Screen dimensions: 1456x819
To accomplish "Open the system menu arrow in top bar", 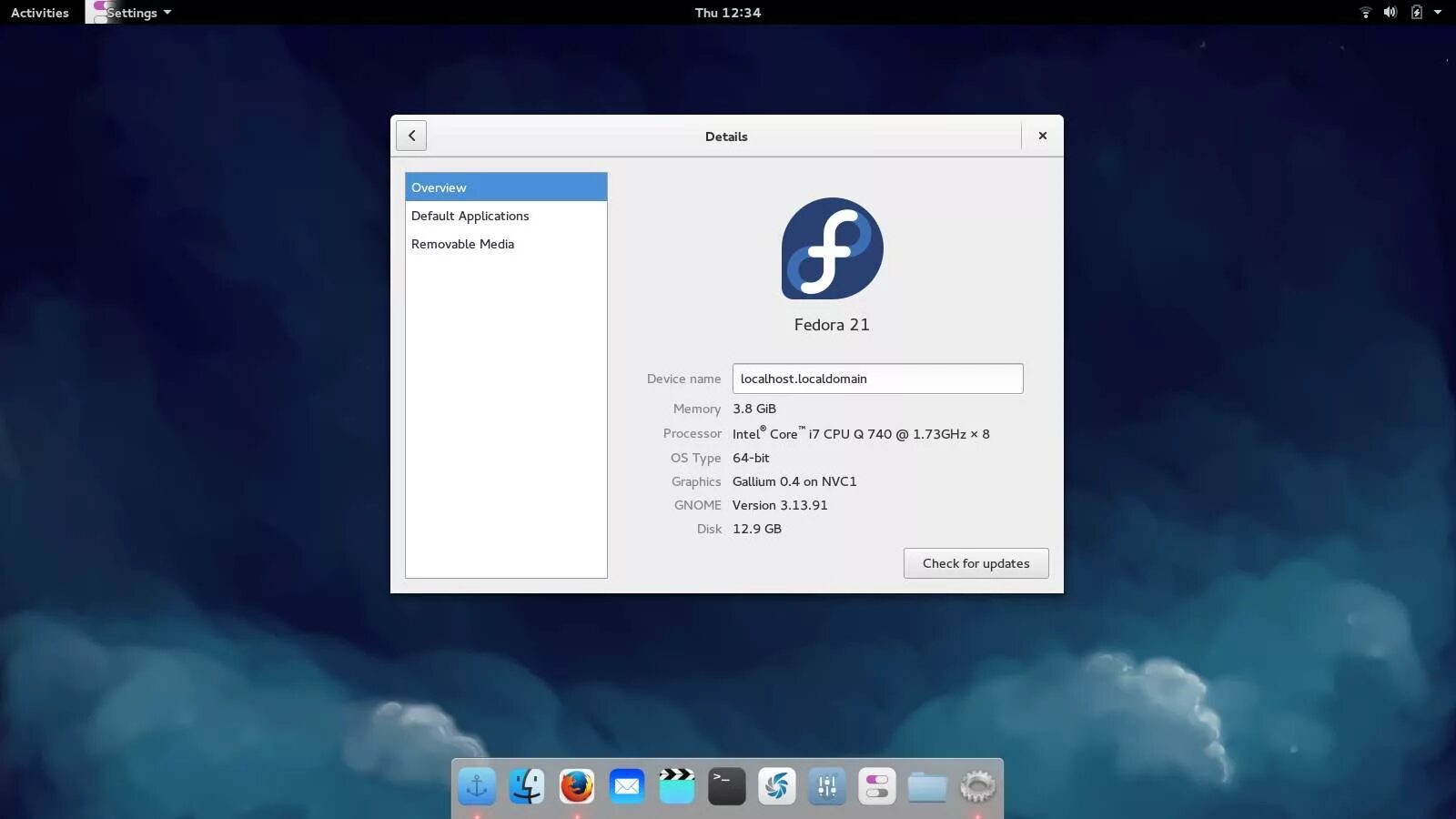I will point(1438,13).
